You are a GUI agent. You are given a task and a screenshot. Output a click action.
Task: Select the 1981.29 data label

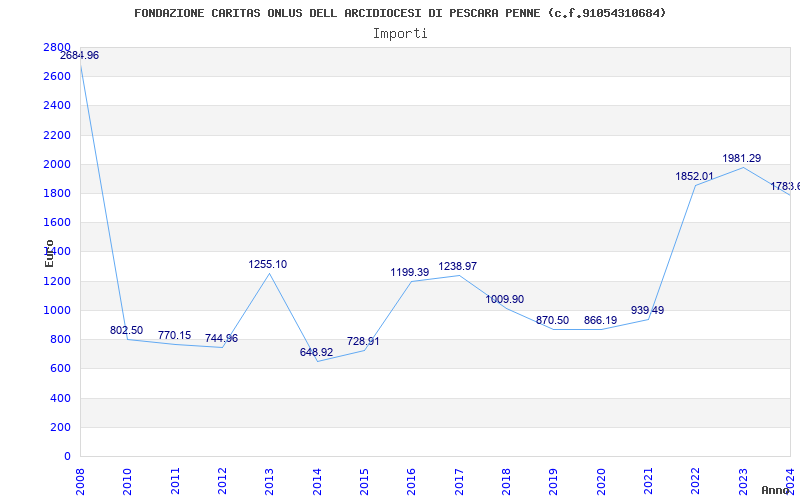pos(742,159)
